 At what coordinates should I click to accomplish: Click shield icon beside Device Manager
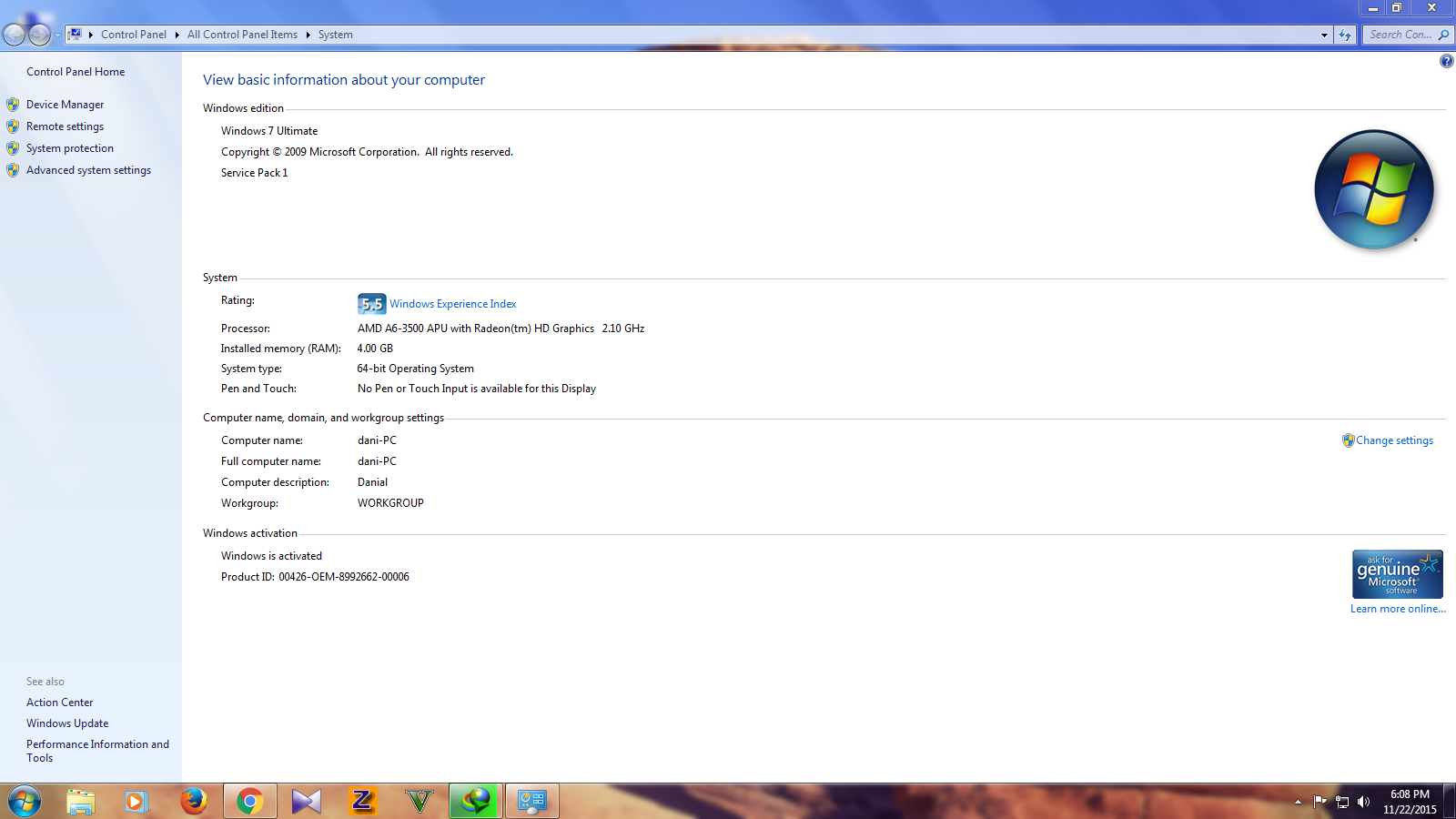click(x=13, y=105)
